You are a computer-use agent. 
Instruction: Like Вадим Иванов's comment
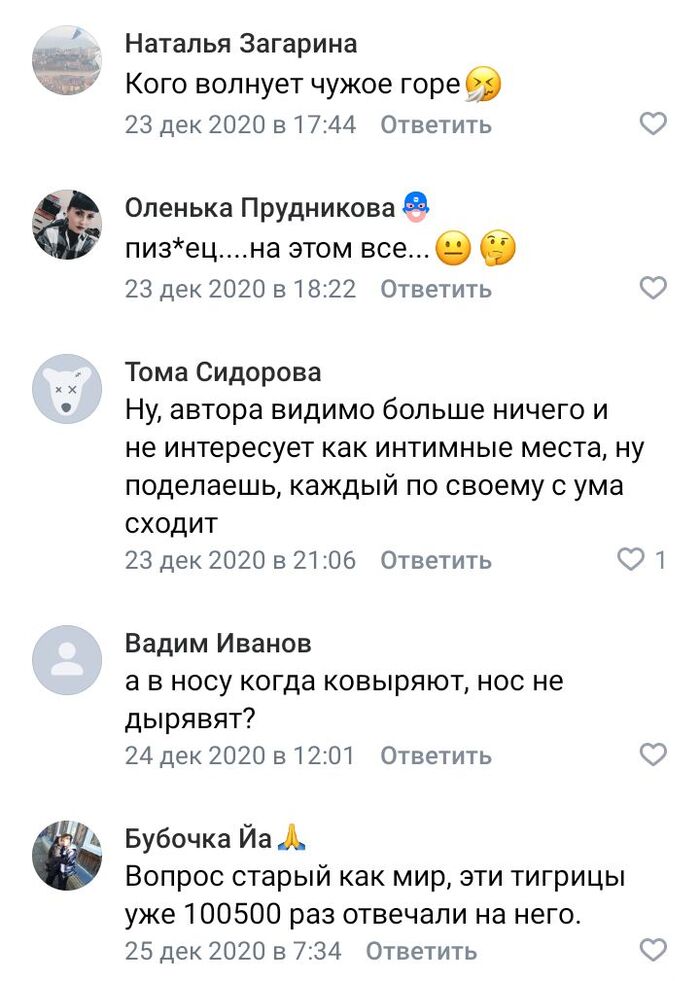[x=652, y=755]
